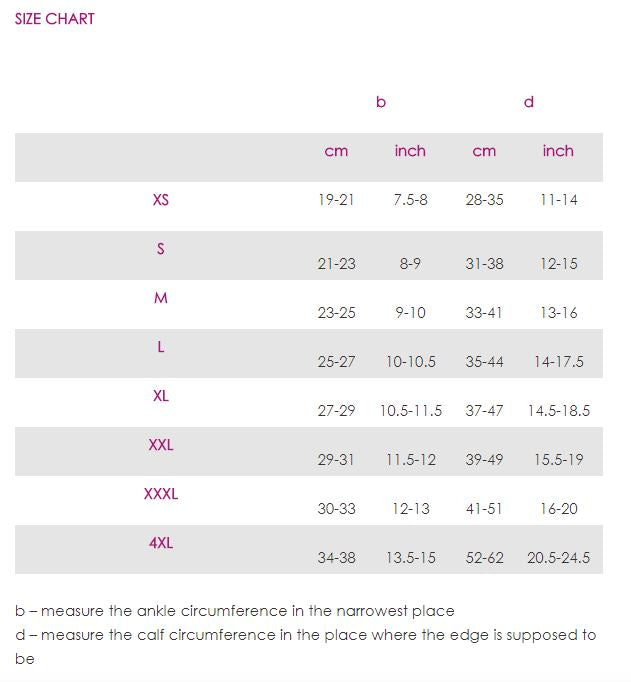Image resolution: width=631 pixels, height=682 pixels.
Task: Select the XL size row label
Action: [161, 396]
